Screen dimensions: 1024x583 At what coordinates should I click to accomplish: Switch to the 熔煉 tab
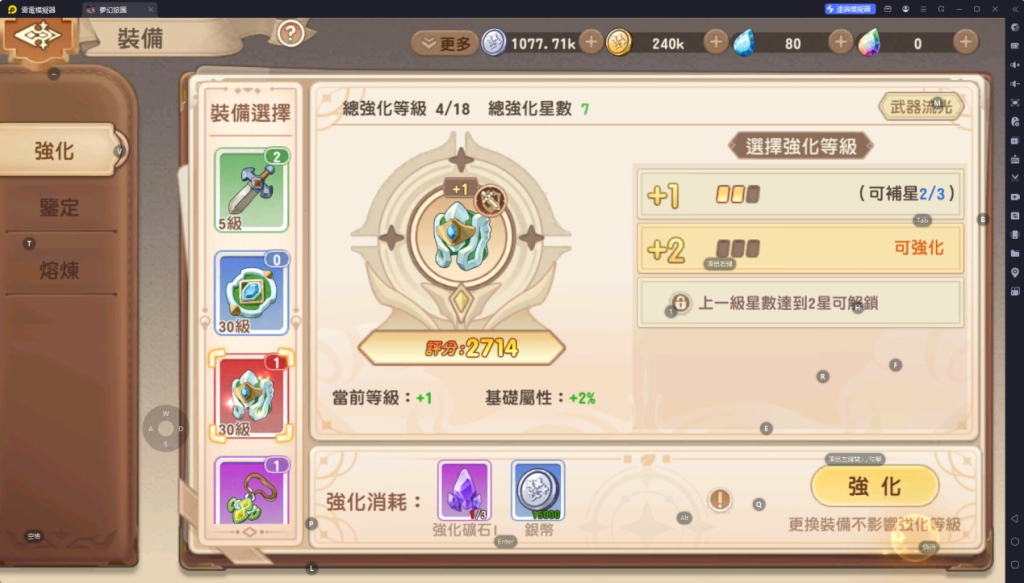[x=59, y=270]
